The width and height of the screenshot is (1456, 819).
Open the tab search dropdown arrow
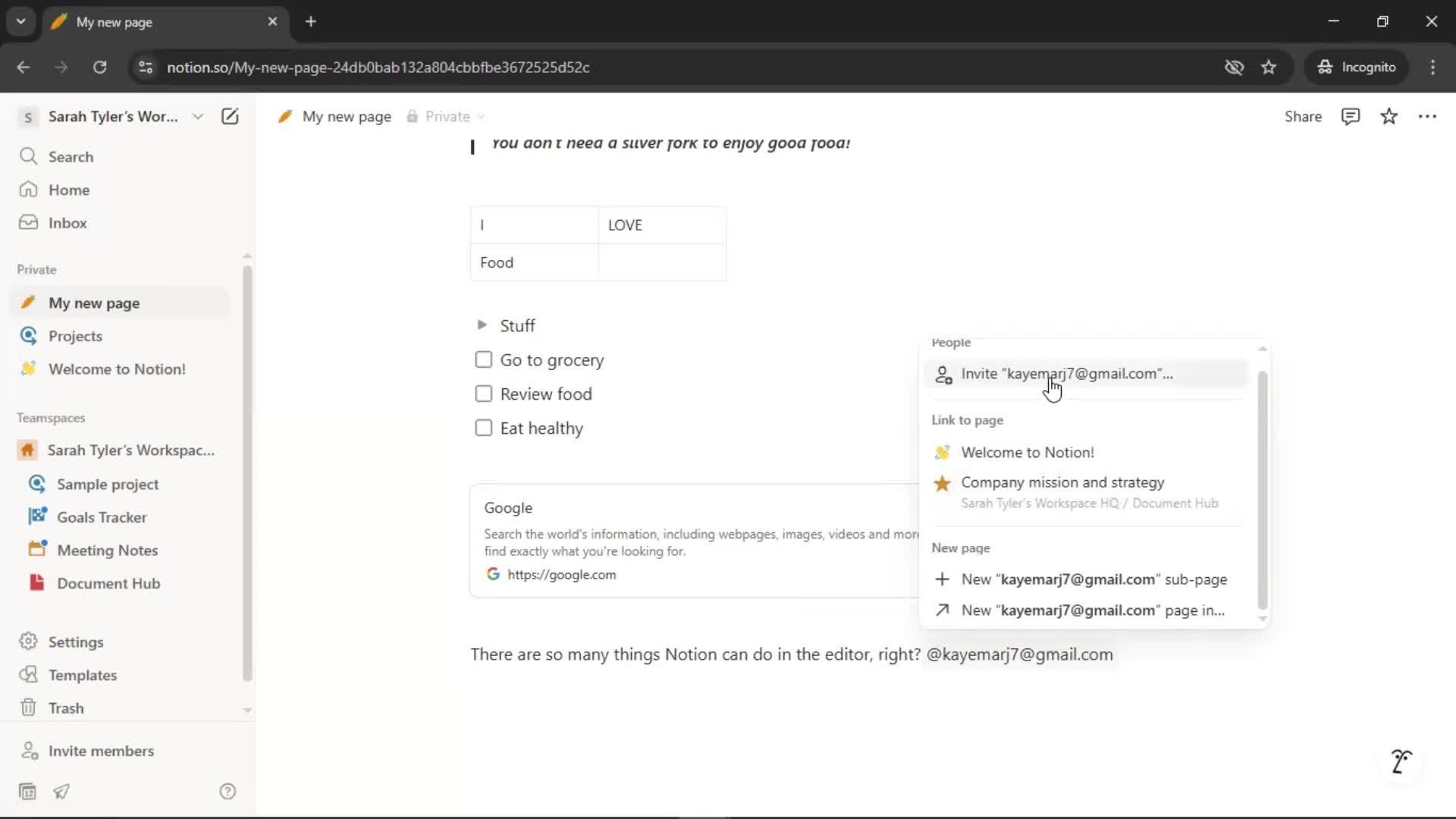pyautogui.click(x=20, y=21)
